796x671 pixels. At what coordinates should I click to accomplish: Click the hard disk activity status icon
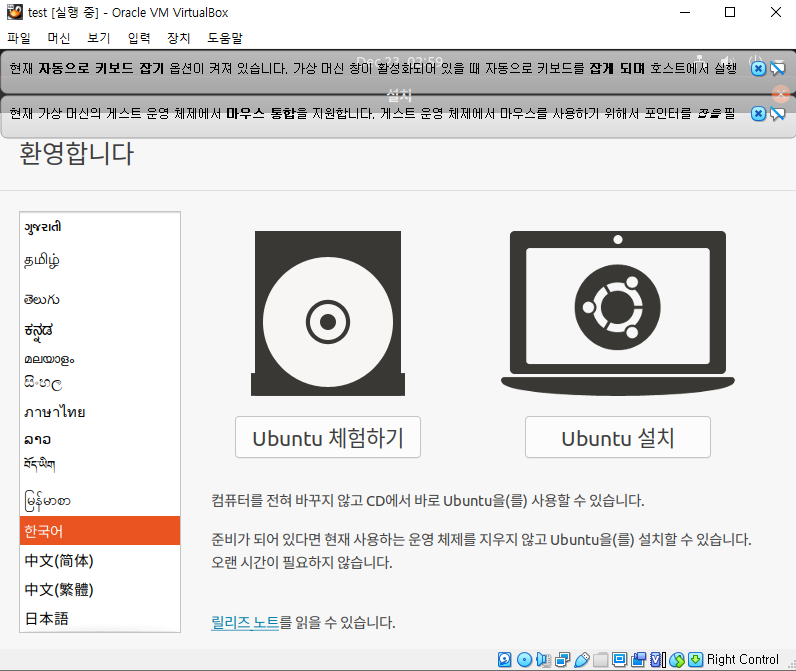click(505, 659)
